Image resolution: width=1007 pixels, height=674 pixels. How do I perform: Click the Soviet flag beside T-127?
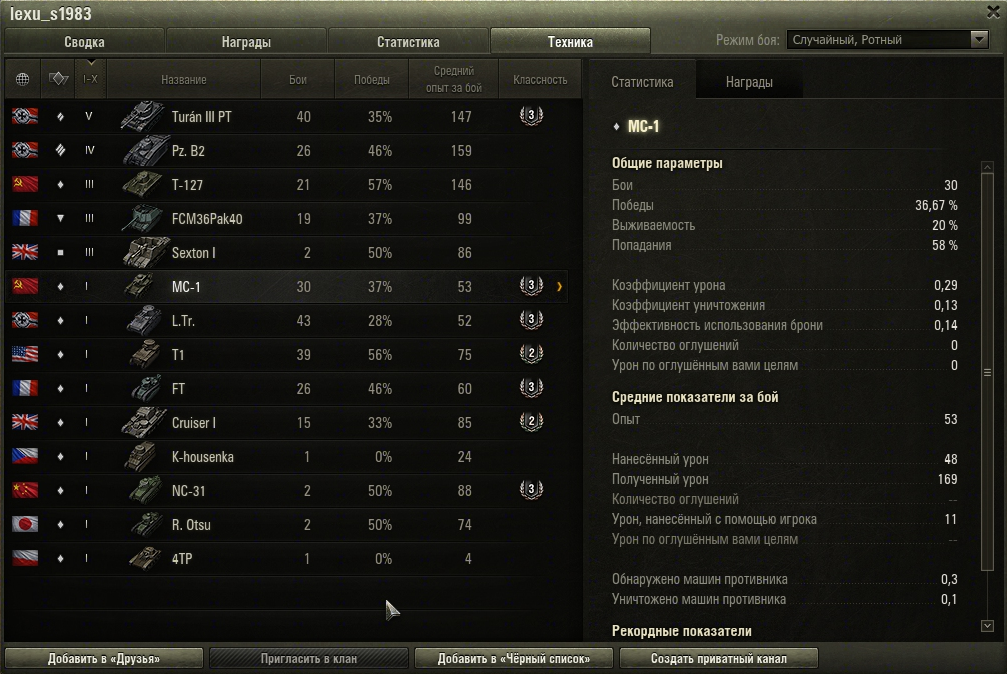25,184
